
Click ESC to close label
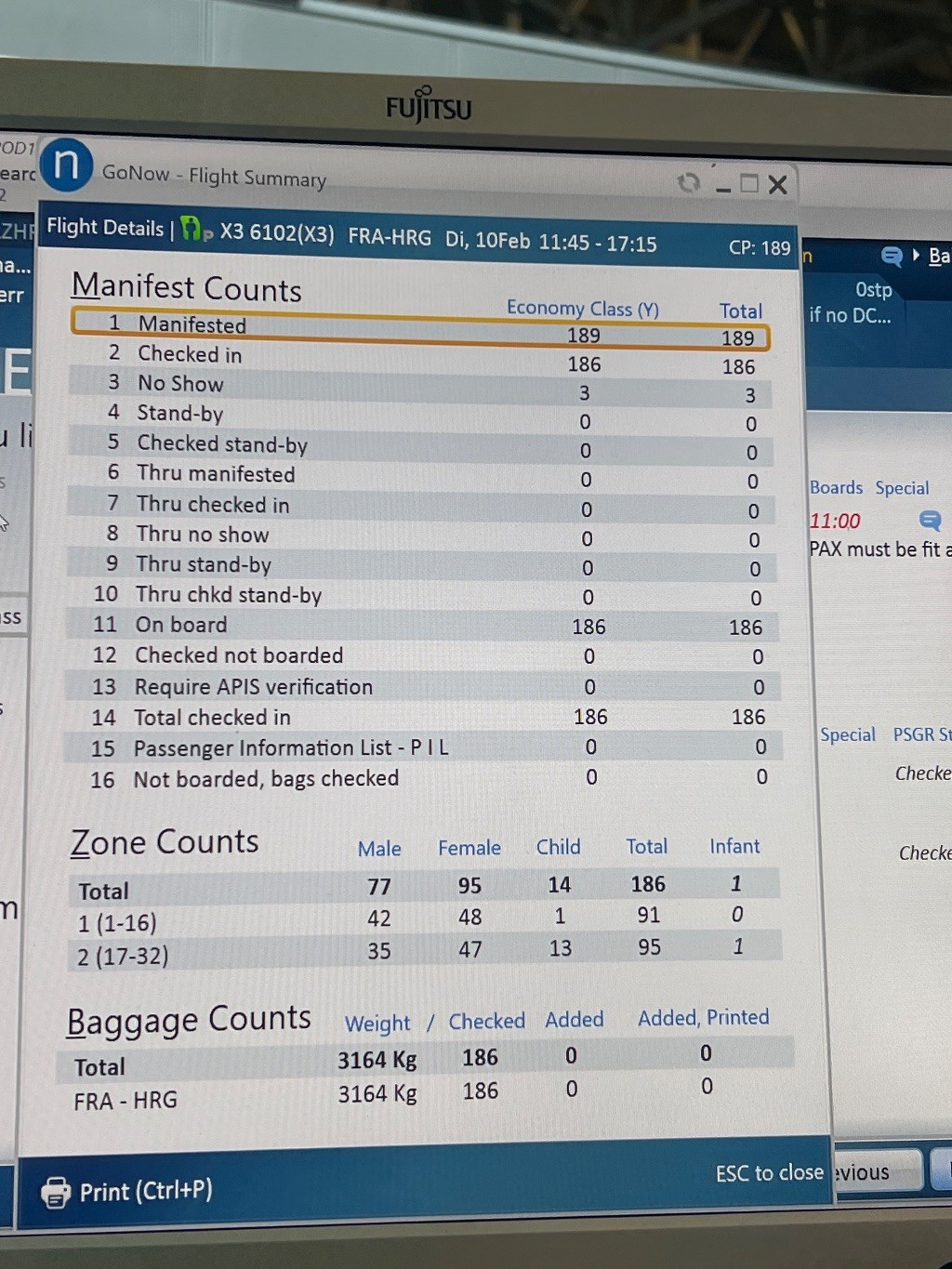pyautogui.click(x=769, y=1173)
